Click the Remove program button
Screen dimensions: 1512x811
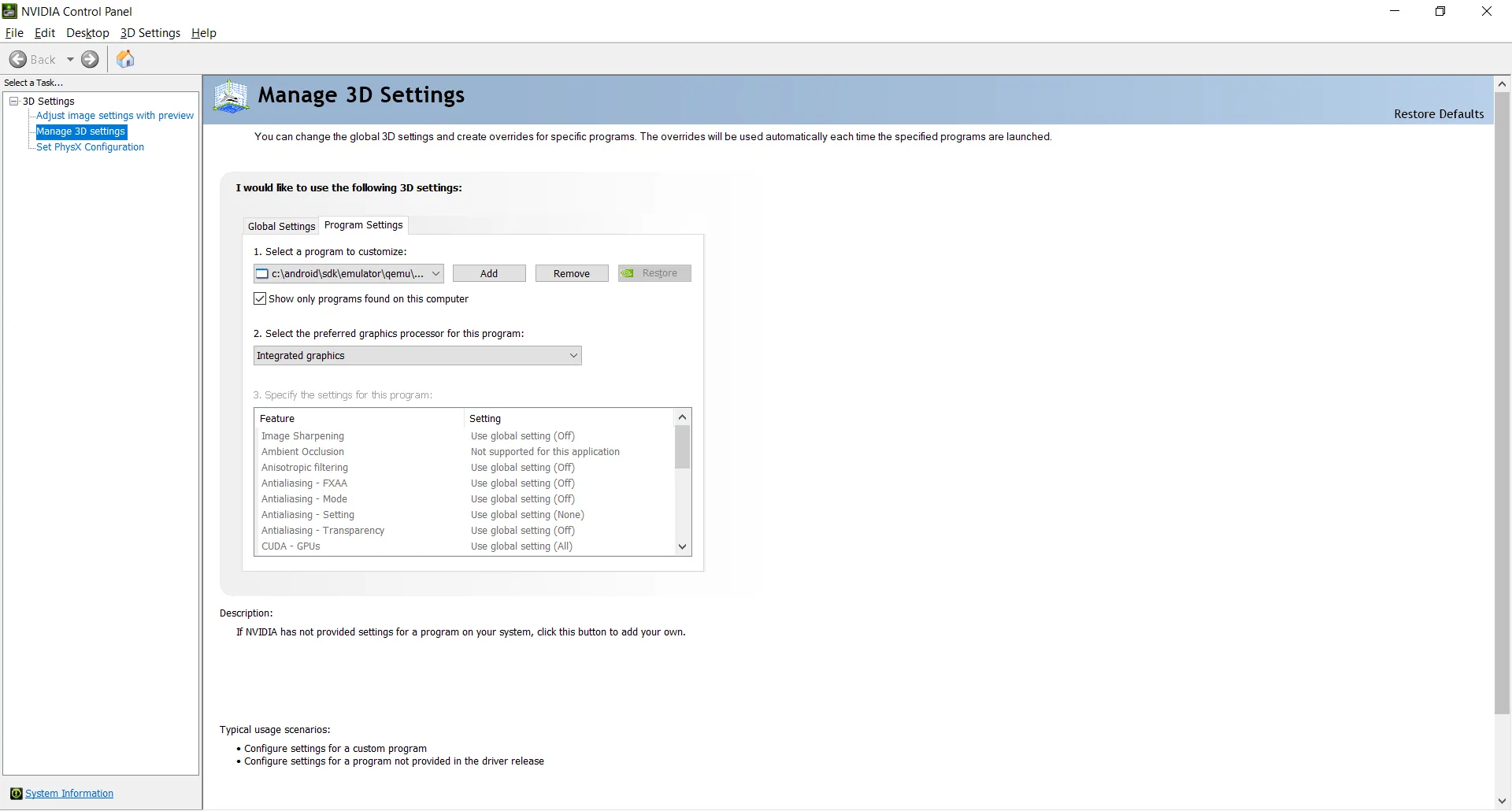click(x=572, y=274)
